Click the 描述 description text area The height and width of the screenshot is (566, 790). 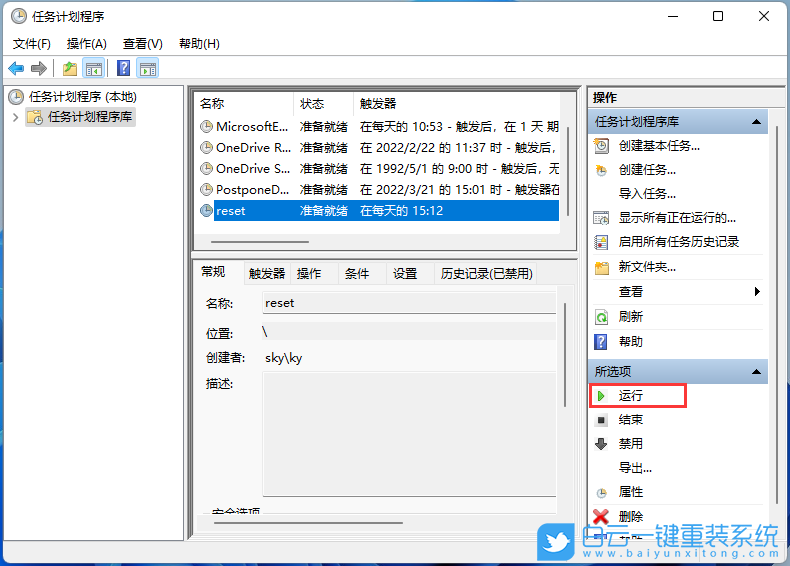pyautogui.click(x=409, y=434)
